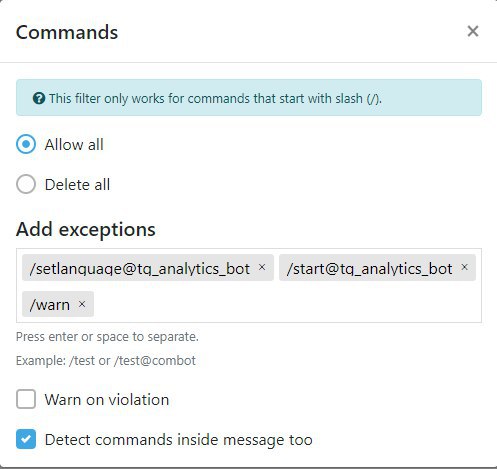Select the Delete all radio button
Image resolution: width=497 pixels, height=469 pixels.
point(26,184)
